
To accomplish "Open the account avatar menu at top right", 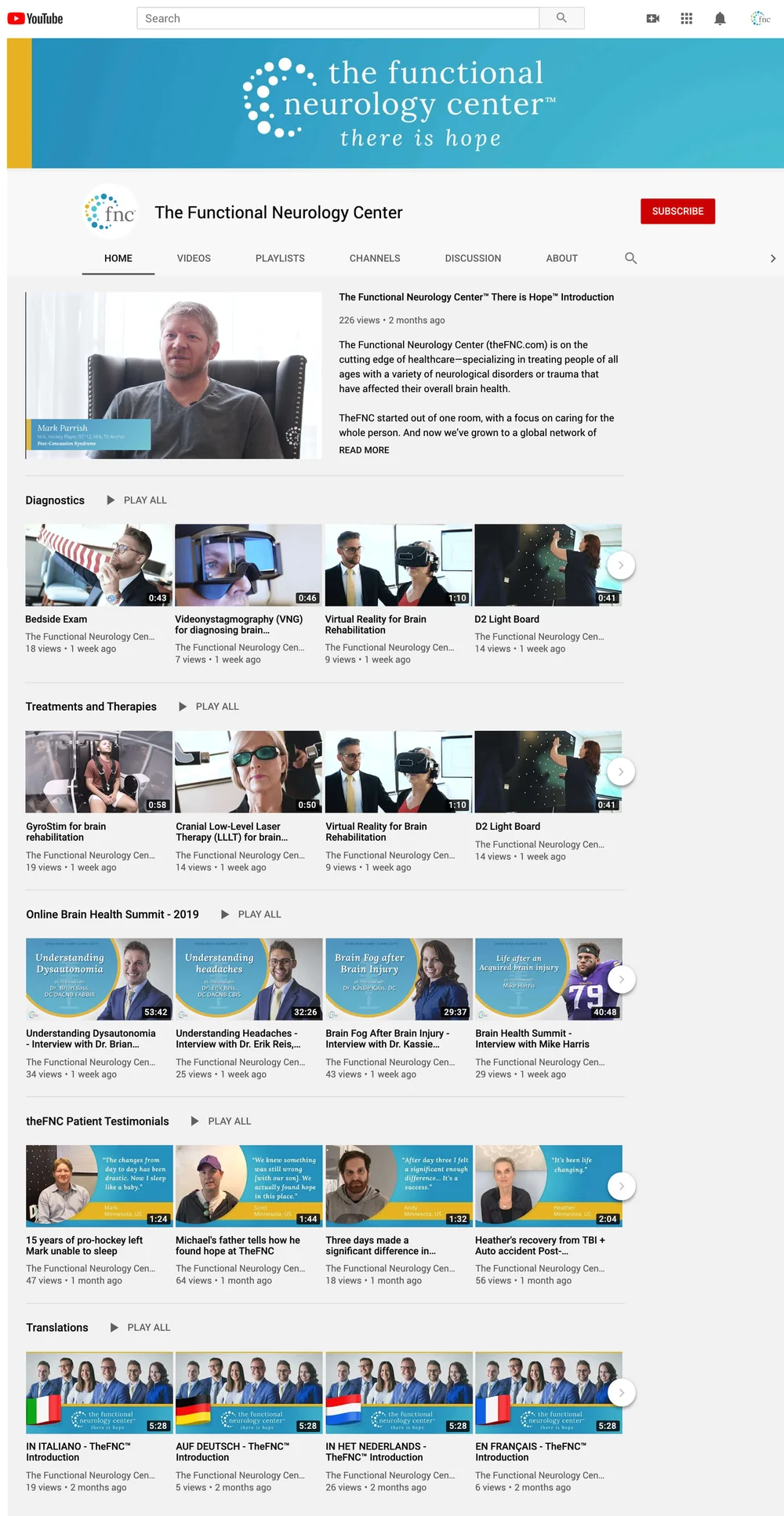I will 760,18.
